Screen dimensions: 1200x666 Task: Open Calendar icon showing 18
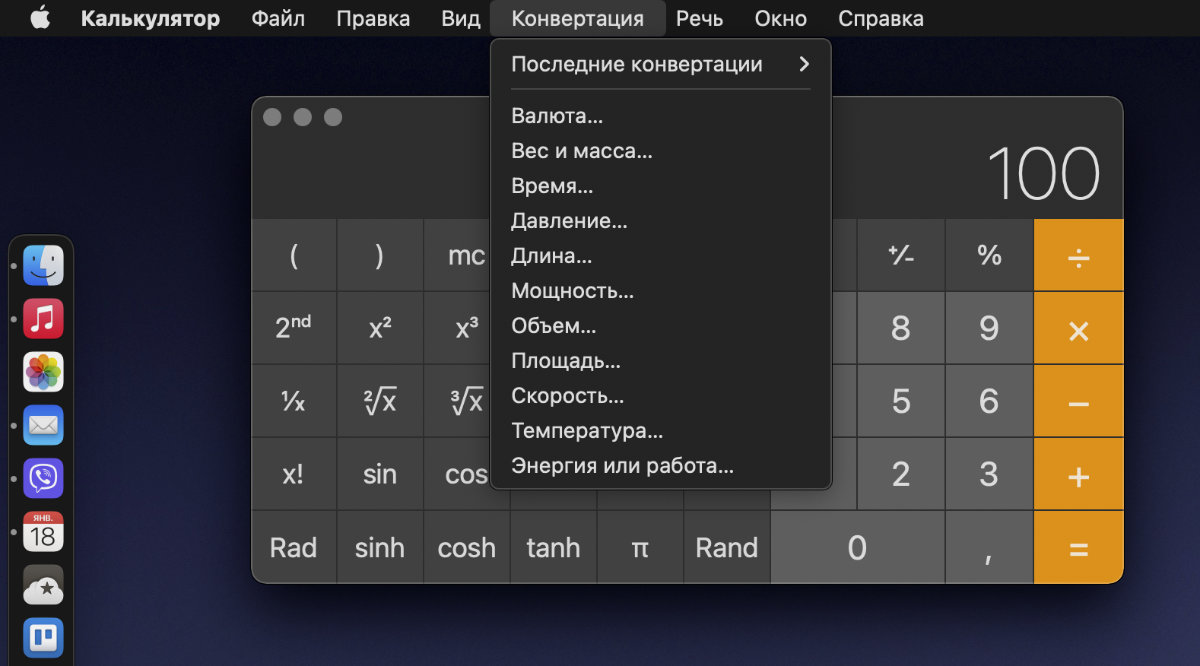[43, 531]
